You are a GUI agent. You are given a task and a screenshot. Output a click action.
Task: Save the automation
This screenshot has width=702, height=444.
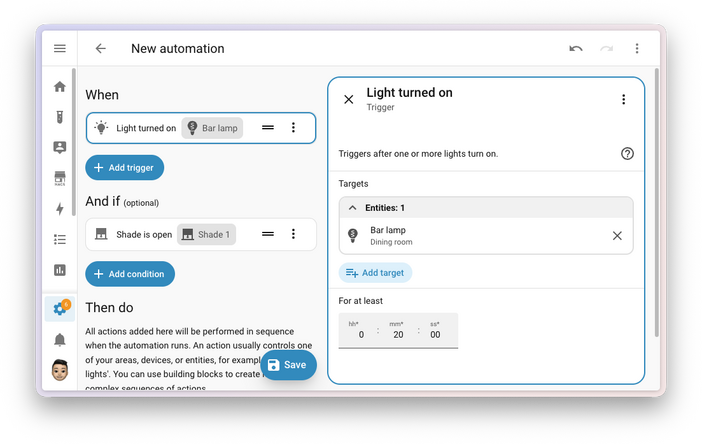click(288, 365)
